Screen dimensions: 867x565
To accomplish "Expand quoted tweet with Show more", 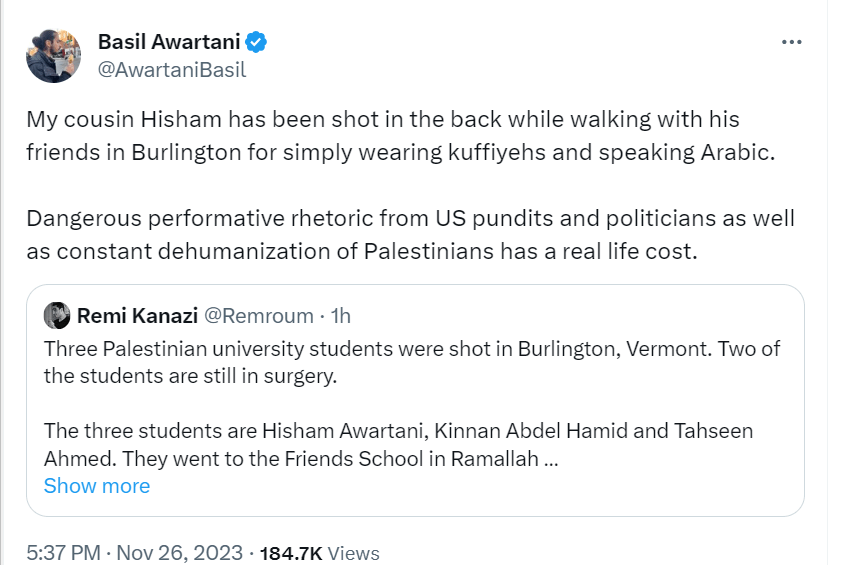I will pos(97,486).
